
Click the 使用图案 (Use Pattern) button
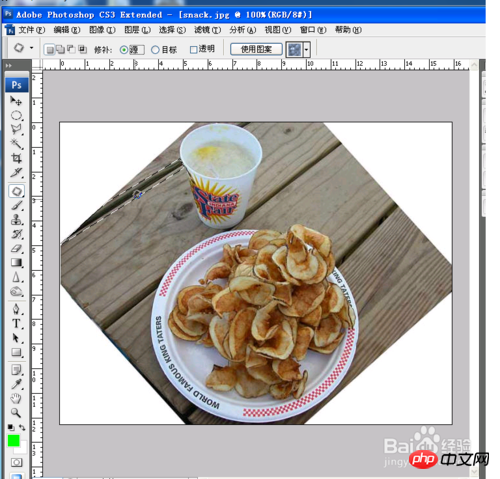point(256,49)
